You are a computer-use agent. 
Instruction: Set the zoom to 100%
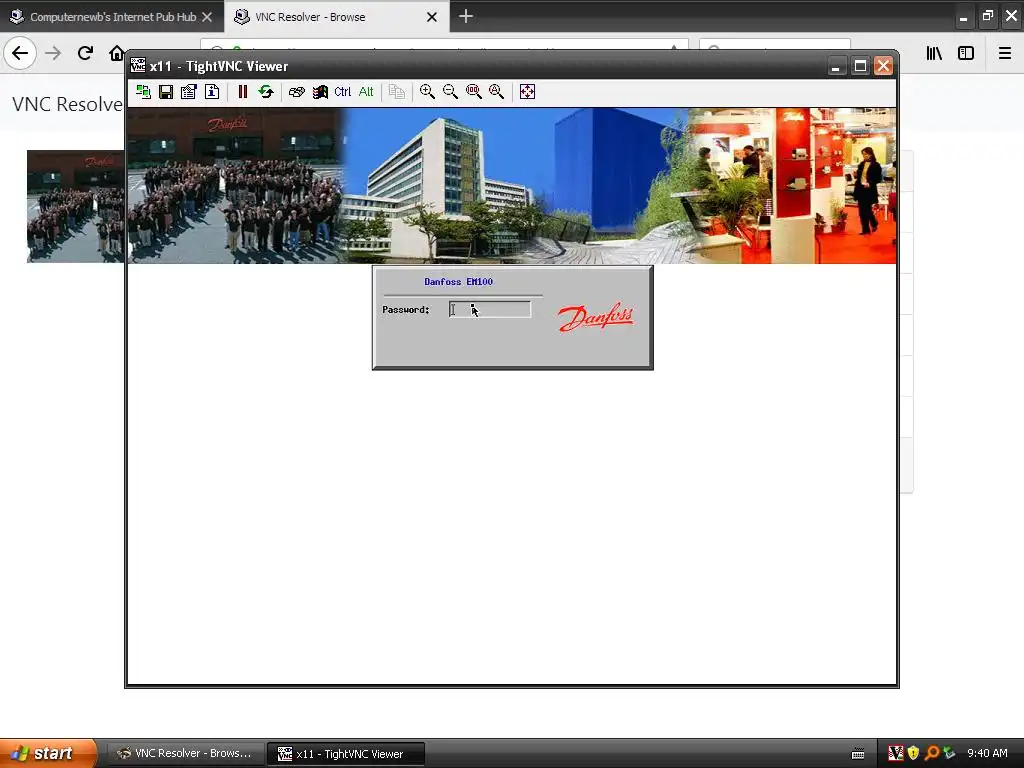pyautogui.click(x=473, y=92)
